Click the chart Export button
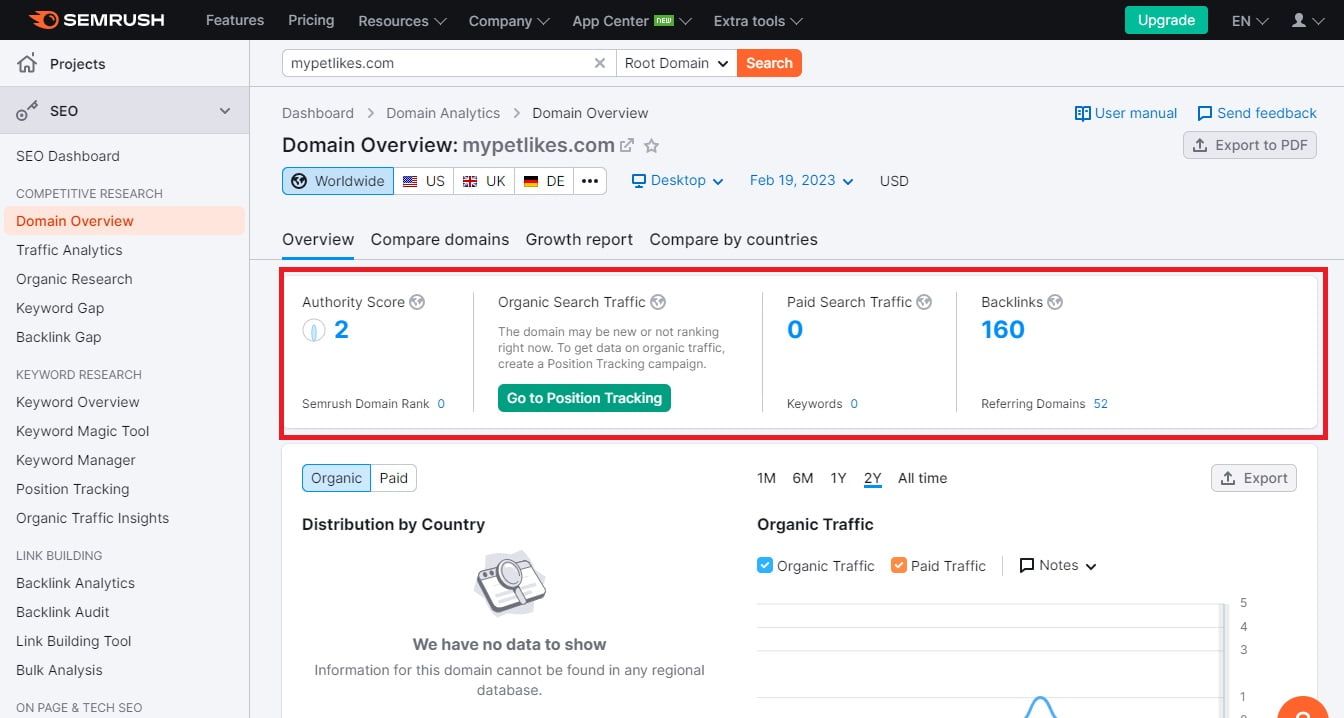Viewport: 1344px width, 718px height. pos(1254,478)
